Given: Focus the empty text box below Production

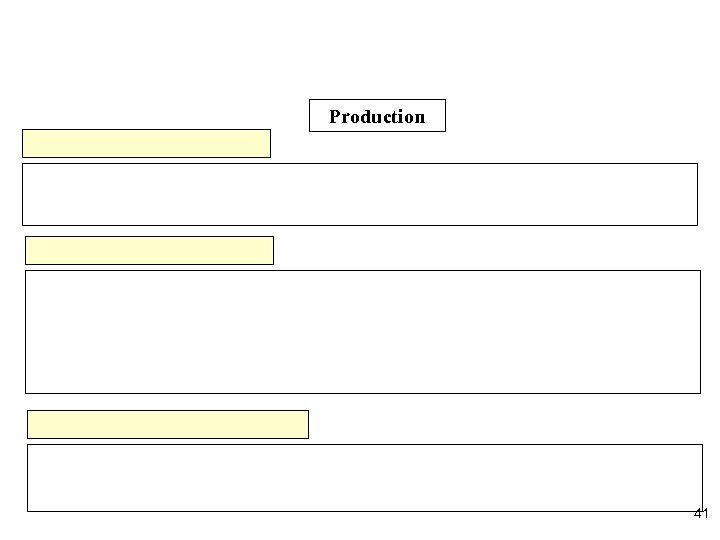Looking at the screenshot, I should point(359,194).
